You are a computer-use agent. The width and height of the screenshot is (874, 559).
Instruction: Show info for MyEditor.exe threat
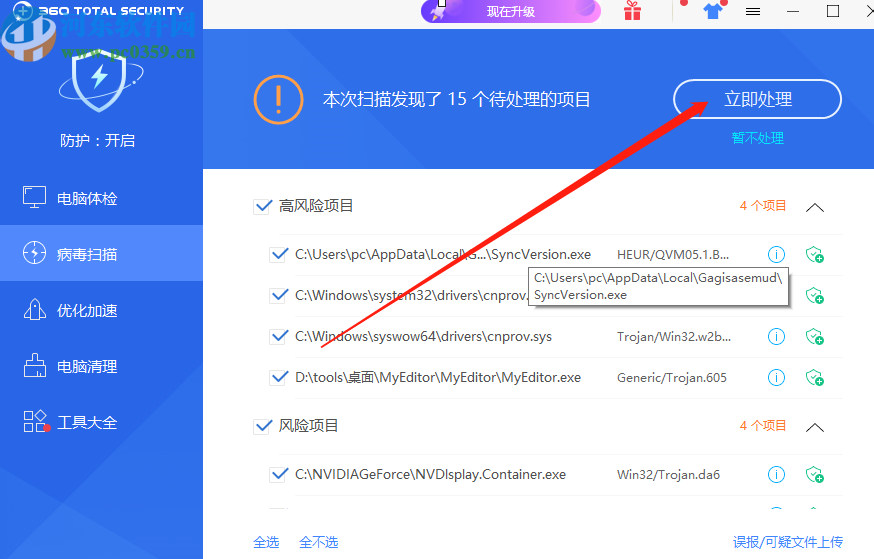click(776, 378)
